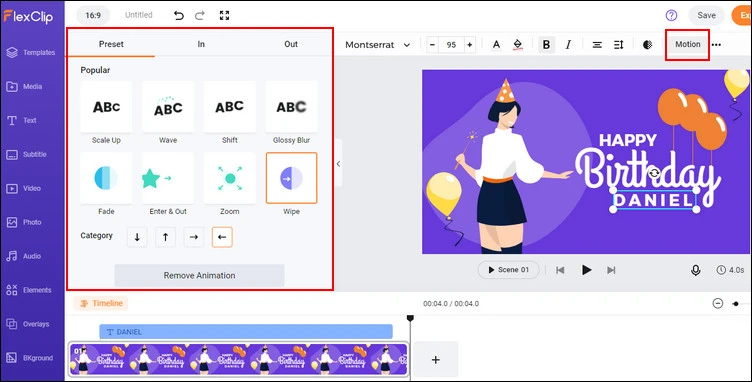Select the Zoom animation preset
Viewport: 752px width, 382px height.
pyautogui.click(x=230, y=178)
